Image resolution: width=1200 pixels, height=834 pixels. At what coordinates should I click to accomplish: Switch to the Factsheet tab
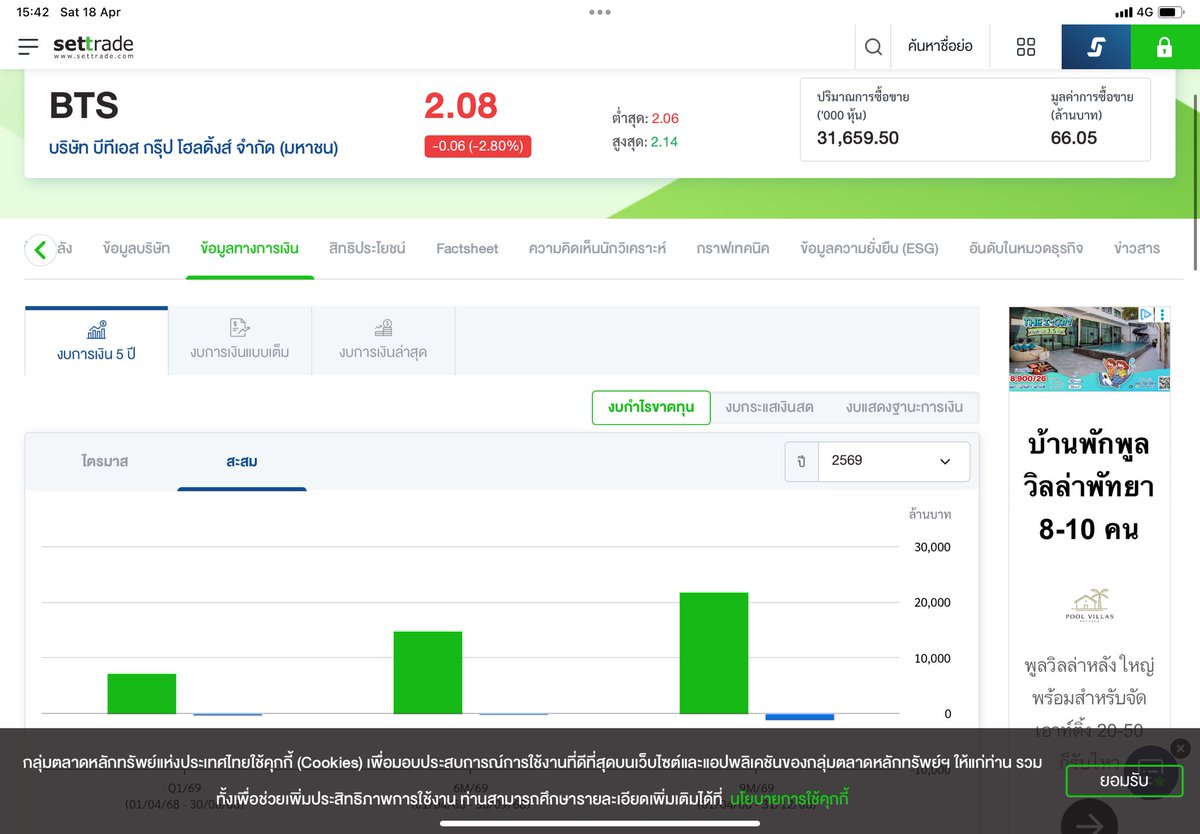pos(467,248)
